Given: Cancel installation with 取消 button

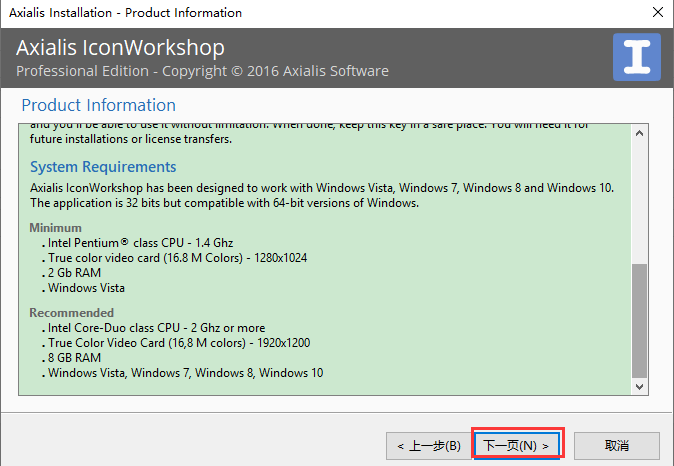Looking at the screenshot, I should pyautogui.click(x=617, y=446).
